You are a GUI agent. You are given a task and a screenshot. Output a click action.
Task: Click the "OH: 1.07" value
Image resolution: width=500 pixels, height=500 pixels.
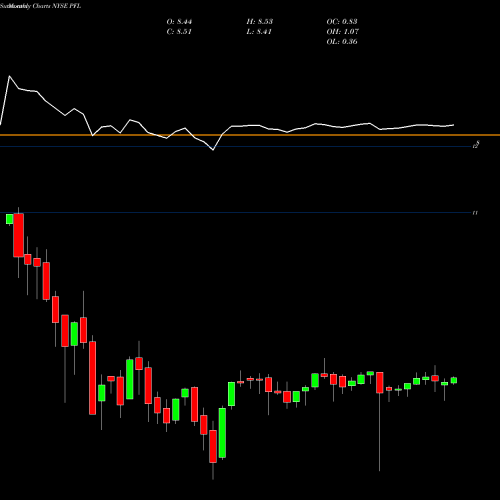tap(342, 32)
